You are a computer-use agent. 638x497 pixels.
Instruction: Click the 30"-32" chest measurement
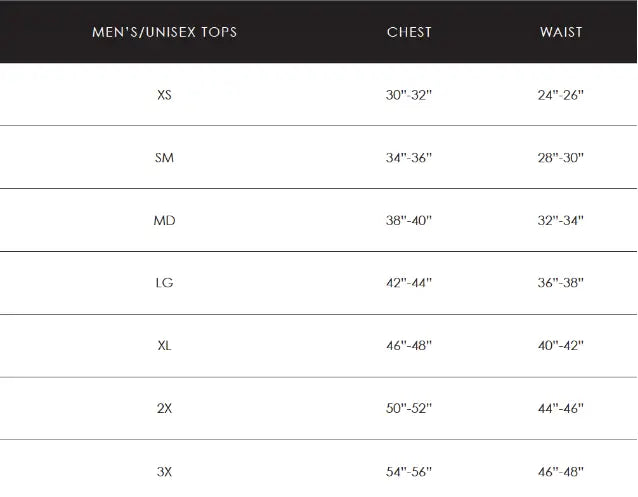(x=409, y=95)
